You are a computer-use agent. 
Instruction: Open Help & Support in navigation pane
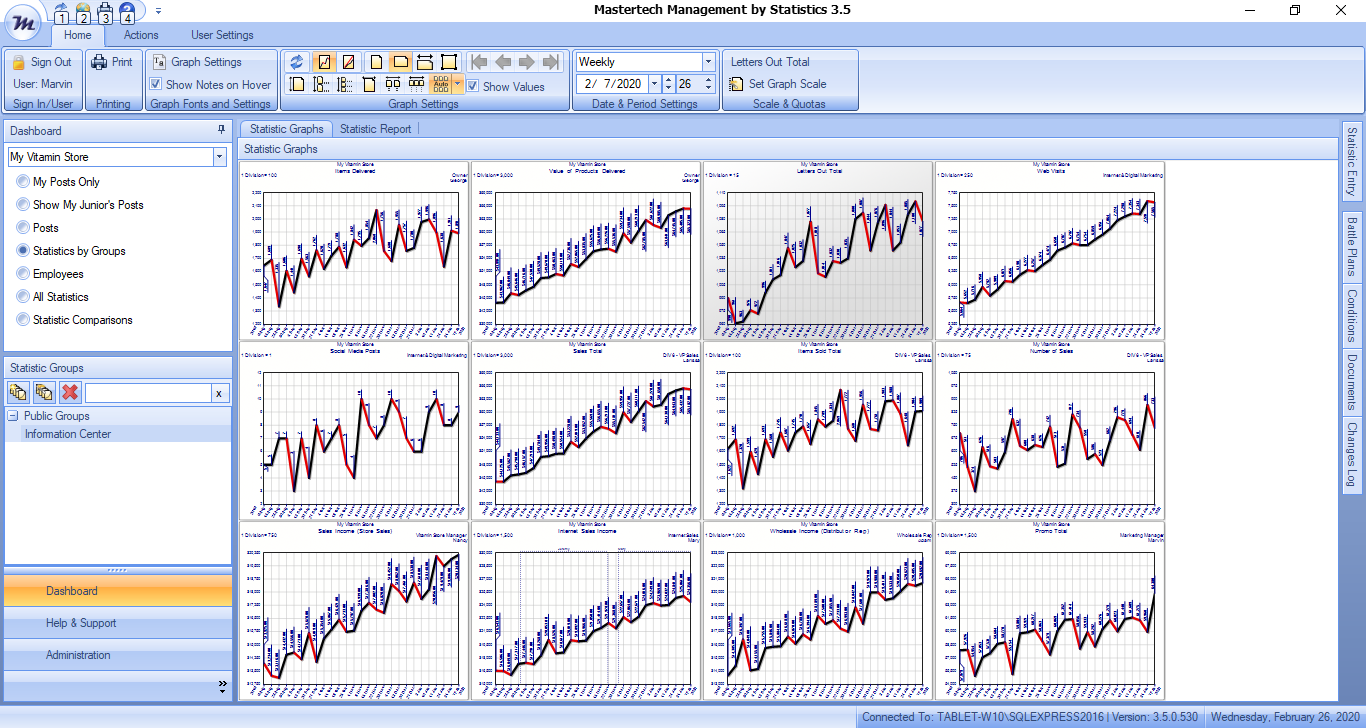(81, 623)
